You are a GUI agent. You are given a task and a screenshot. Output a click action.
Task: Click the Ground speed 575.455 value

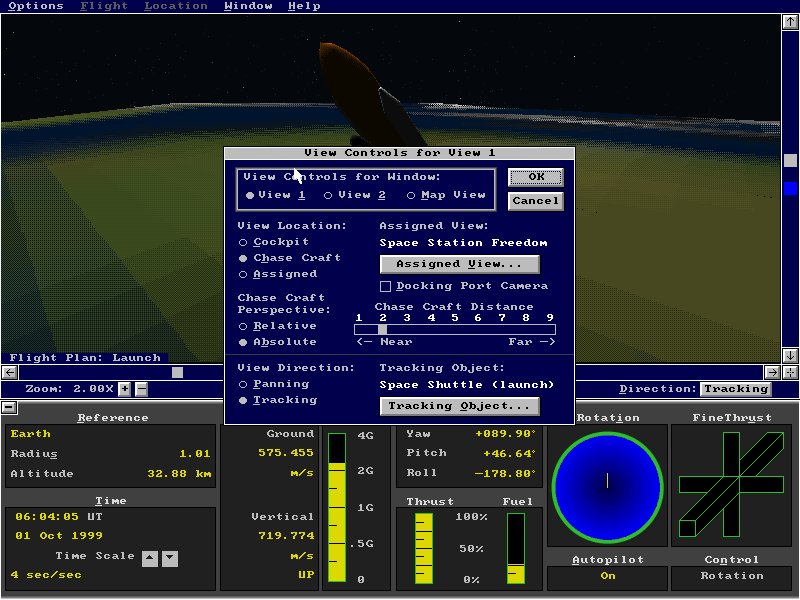point(286,453)
